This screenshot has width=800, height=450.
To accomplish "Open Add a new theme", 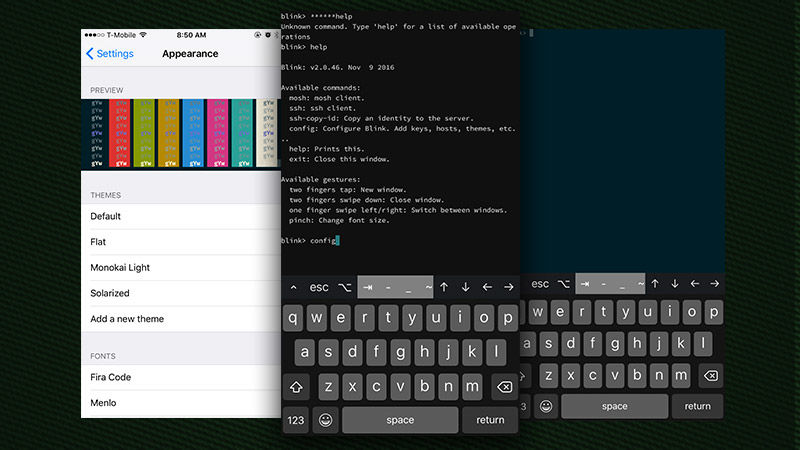I will click(181, 319).
